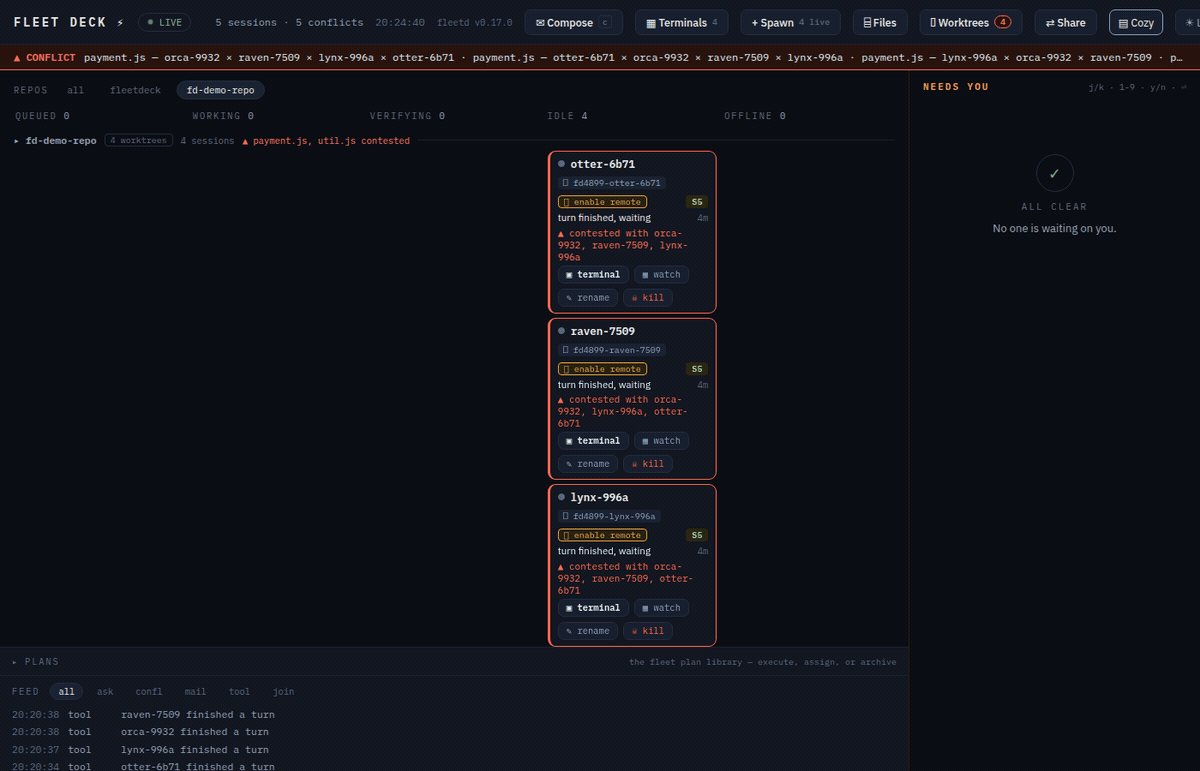Viewport: 1200px width, 771px height.
Task: Click the S5 badge on otter-6b71
Action: pyautogui.click(x=697, y=202)
